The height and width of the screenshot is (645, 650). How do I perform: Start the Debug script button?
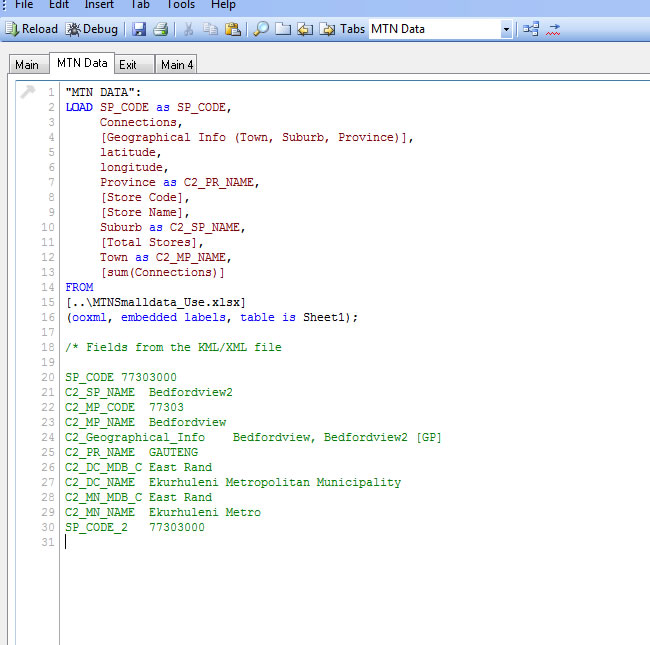point(92,29)
